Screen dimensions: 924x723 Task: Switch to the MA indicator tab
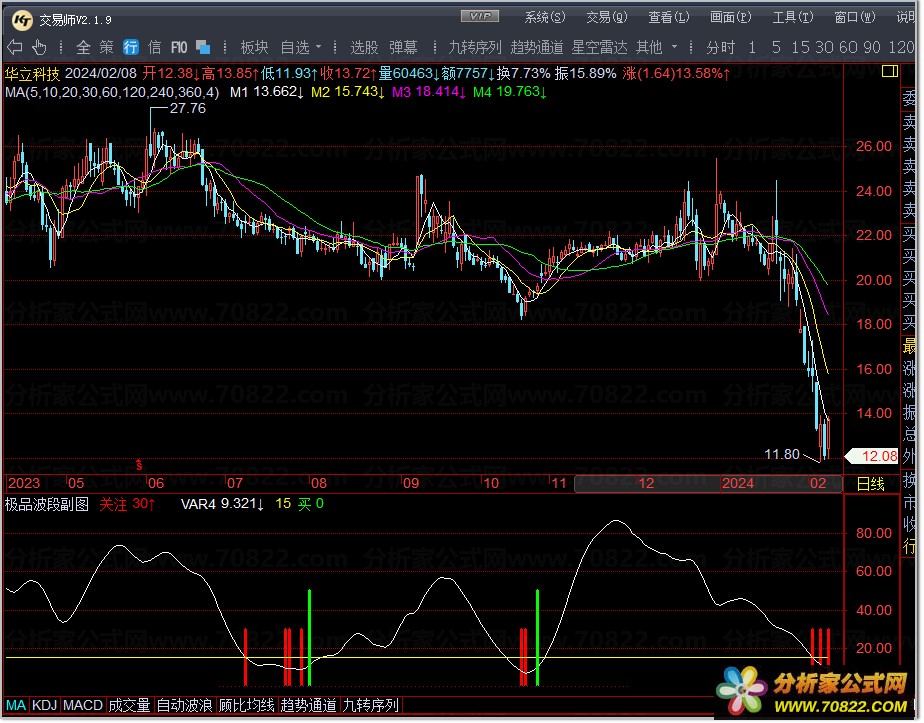click(16, 706)
